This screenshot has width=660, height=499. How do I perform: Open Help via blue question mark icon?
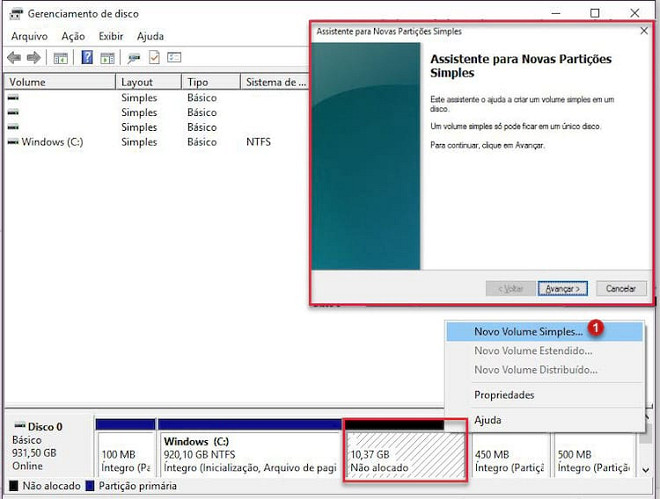(87, 57)
